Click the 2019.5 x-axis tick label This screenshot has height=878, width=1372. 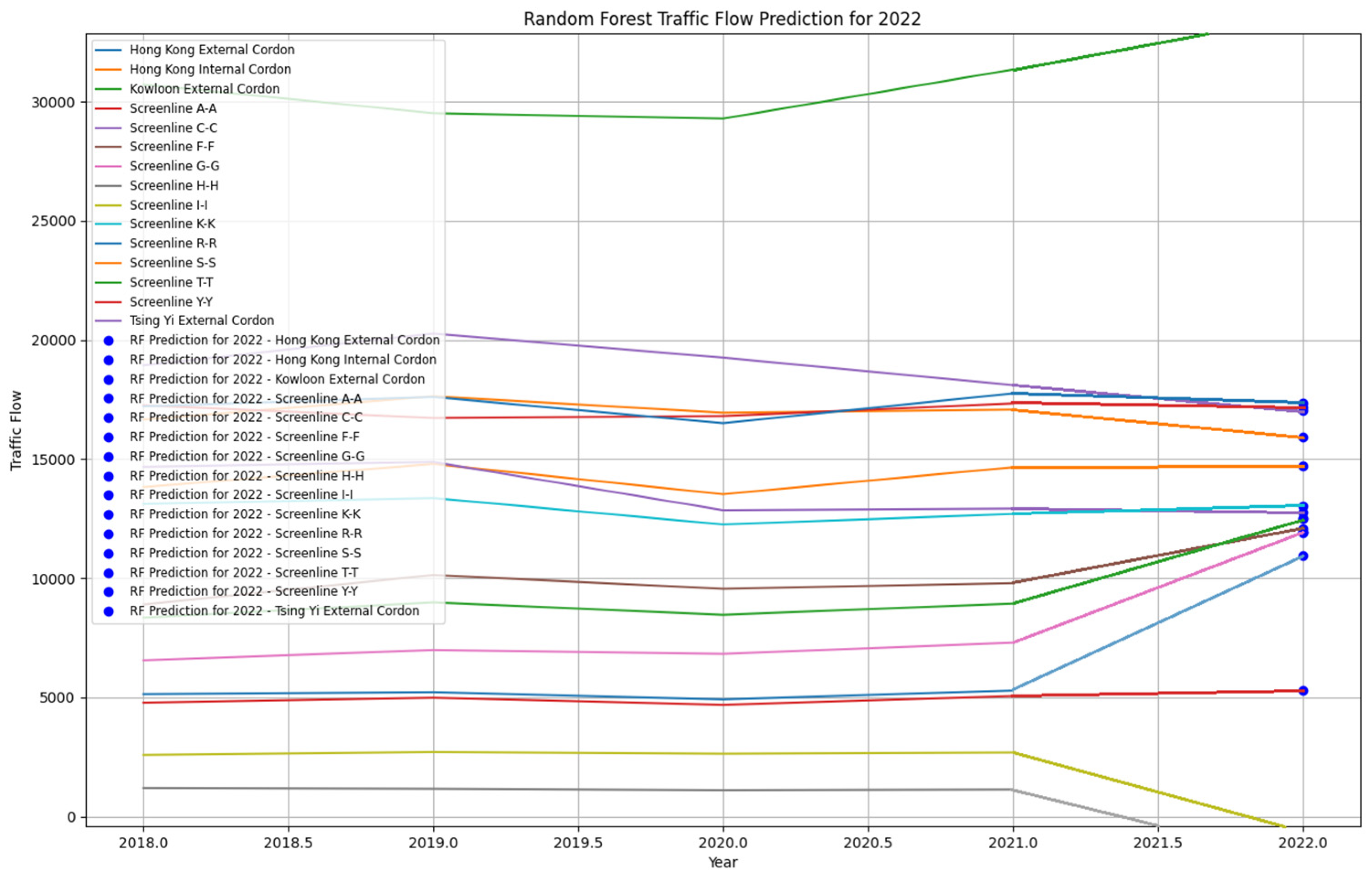578,843
